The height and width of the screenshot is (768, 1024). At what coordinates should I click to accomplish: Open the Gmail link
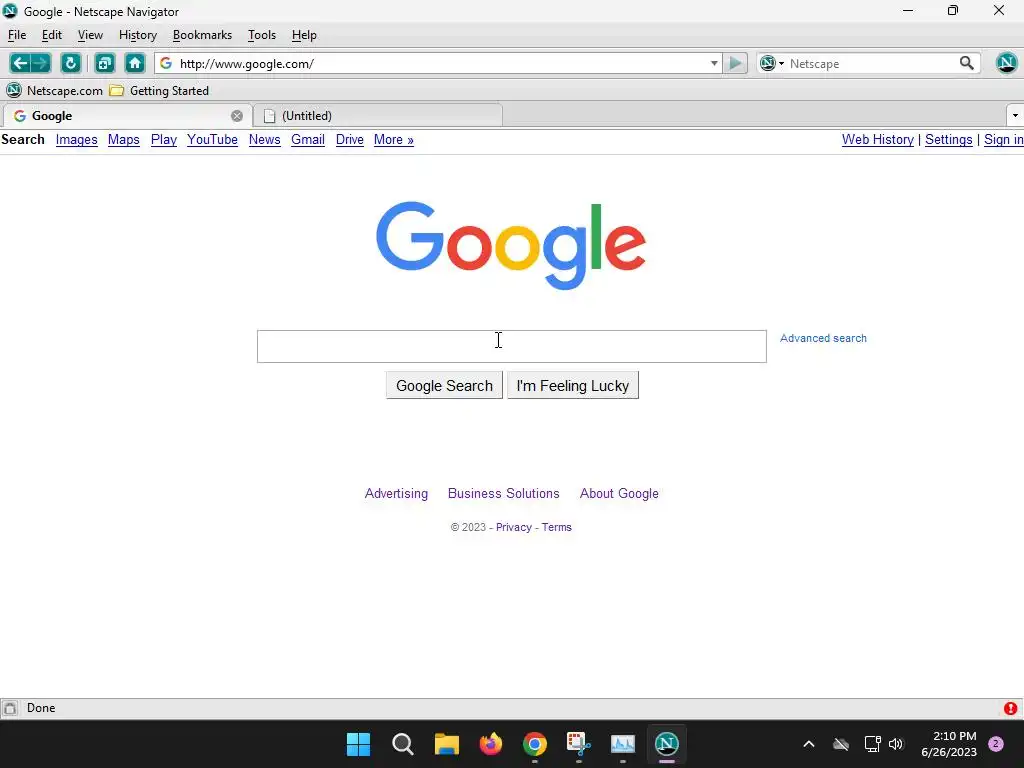point(308,140)
